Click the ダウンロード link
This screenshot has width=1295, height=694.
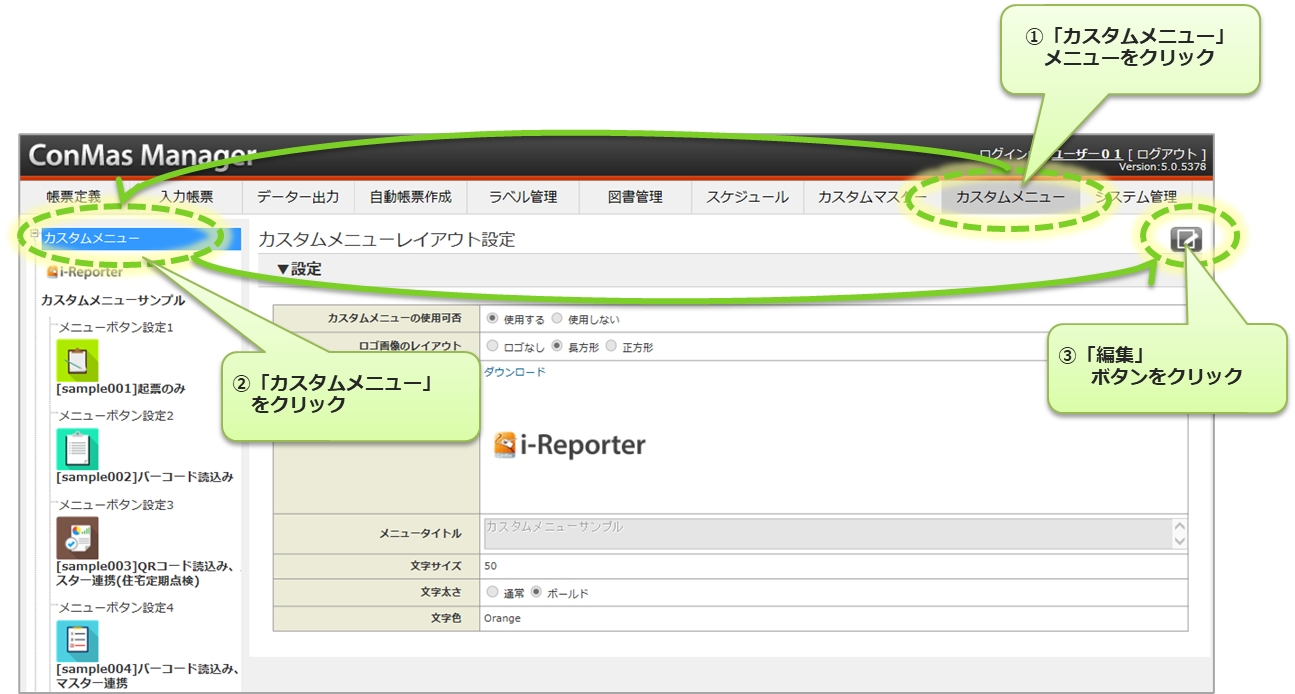click(515, 372)
